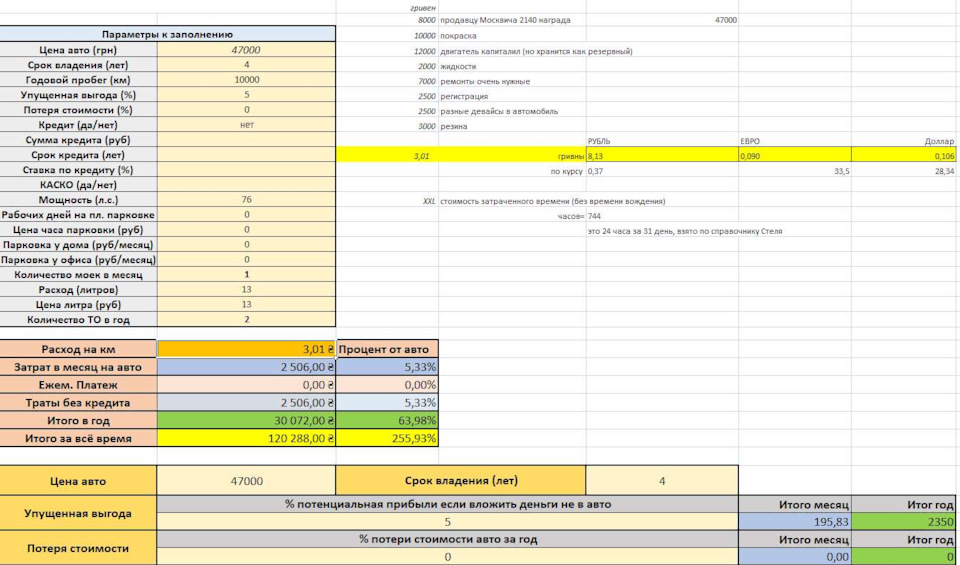Screen dimensions: 960x565
Task: Select the 'Процент от авто' header cell
Action: pyautogui.click(x=387, y=350)
